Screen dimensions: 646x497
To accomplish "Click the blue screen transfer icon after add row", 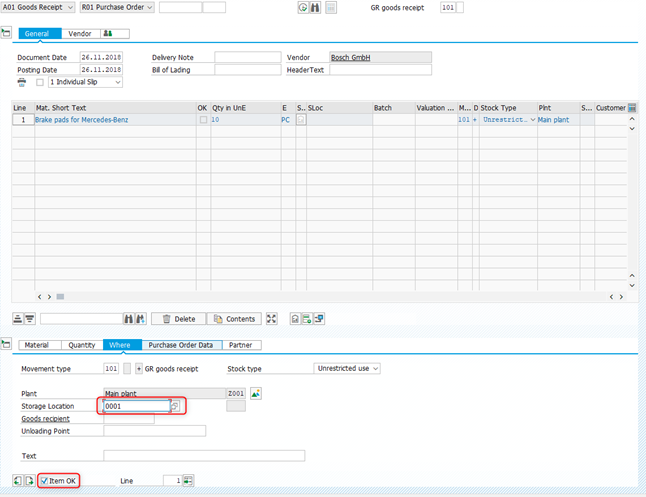I will pyautogui.click(x=319, y=319).
